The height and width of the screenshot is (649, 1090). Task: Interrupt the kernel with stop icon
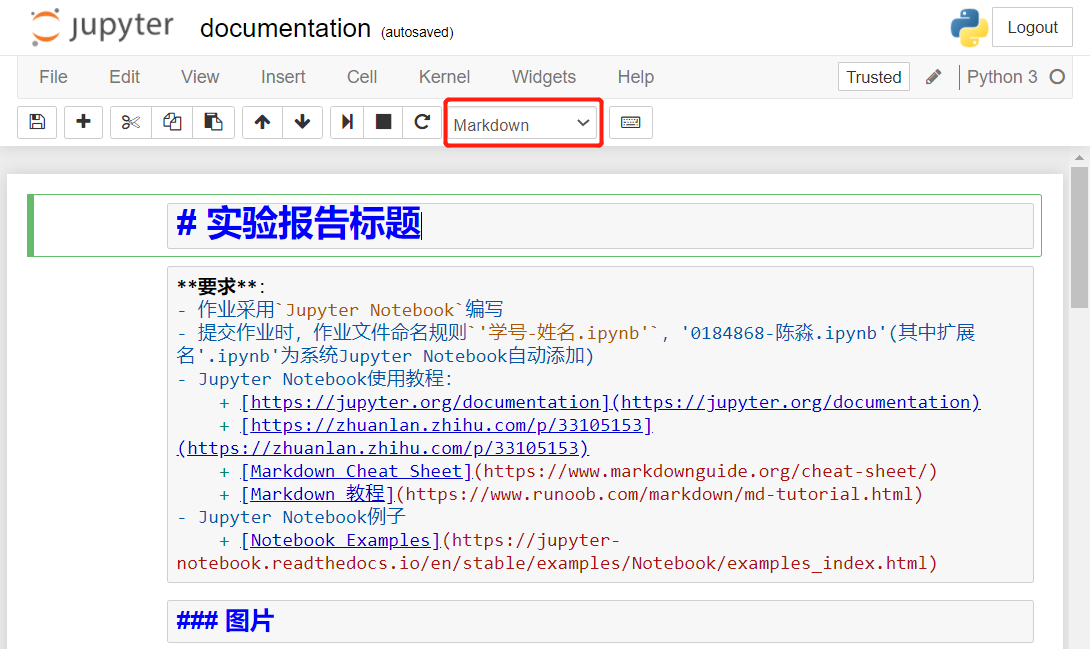point(383,122)
